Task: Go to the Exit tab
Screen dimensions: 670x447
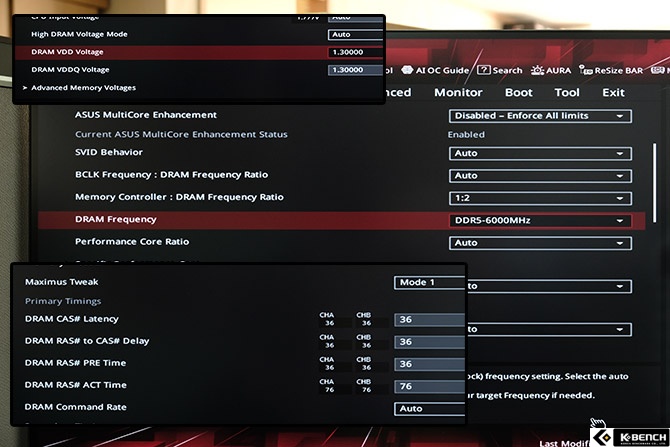Action: 613,92
